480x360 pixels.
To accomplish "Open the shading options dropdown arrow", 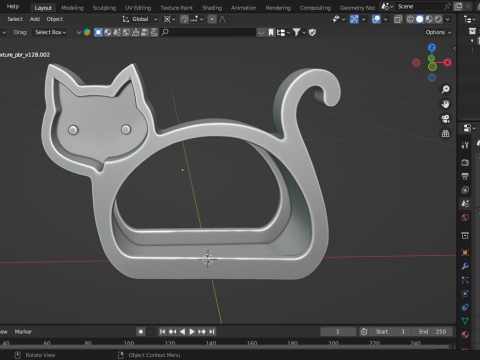I will coord(448,19).
